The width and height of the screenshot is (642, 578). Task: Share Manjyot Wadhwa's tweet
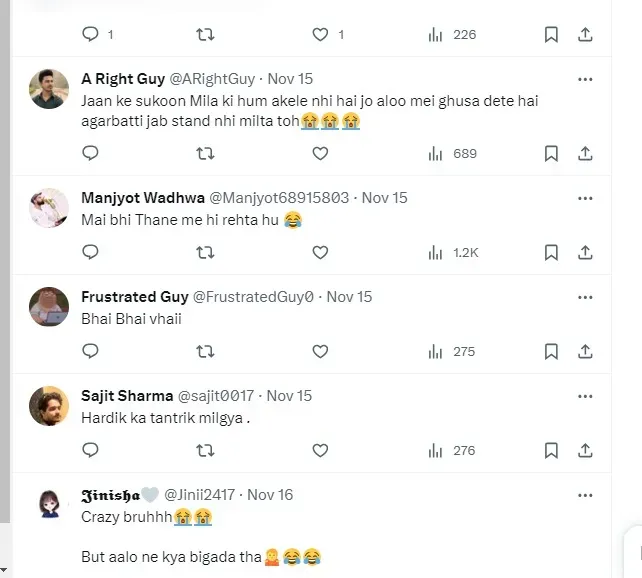pos(586,253)
